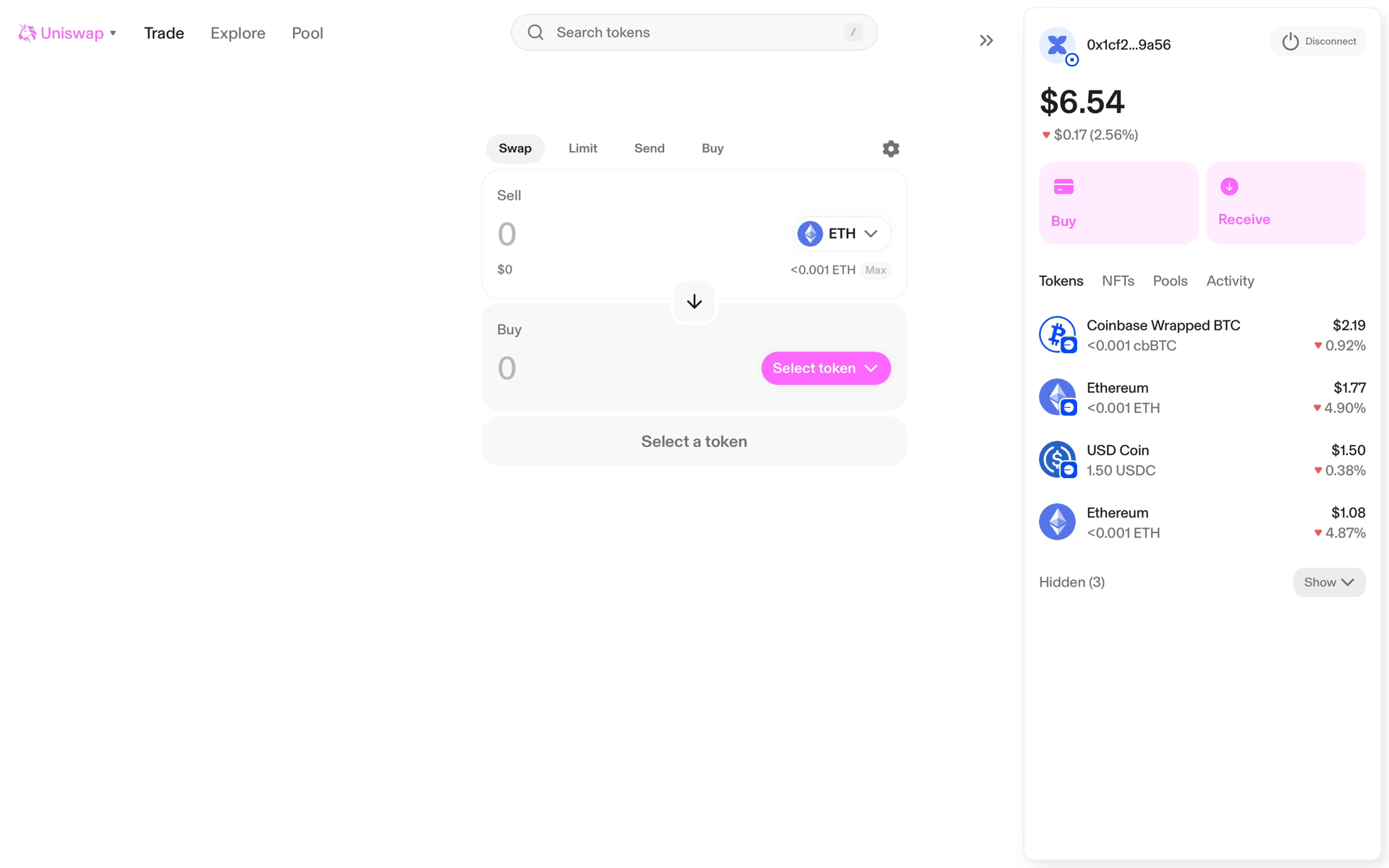Click the Uniswap unicorn logo
This screenshot has width=1389, height=868.
(27, 33)
